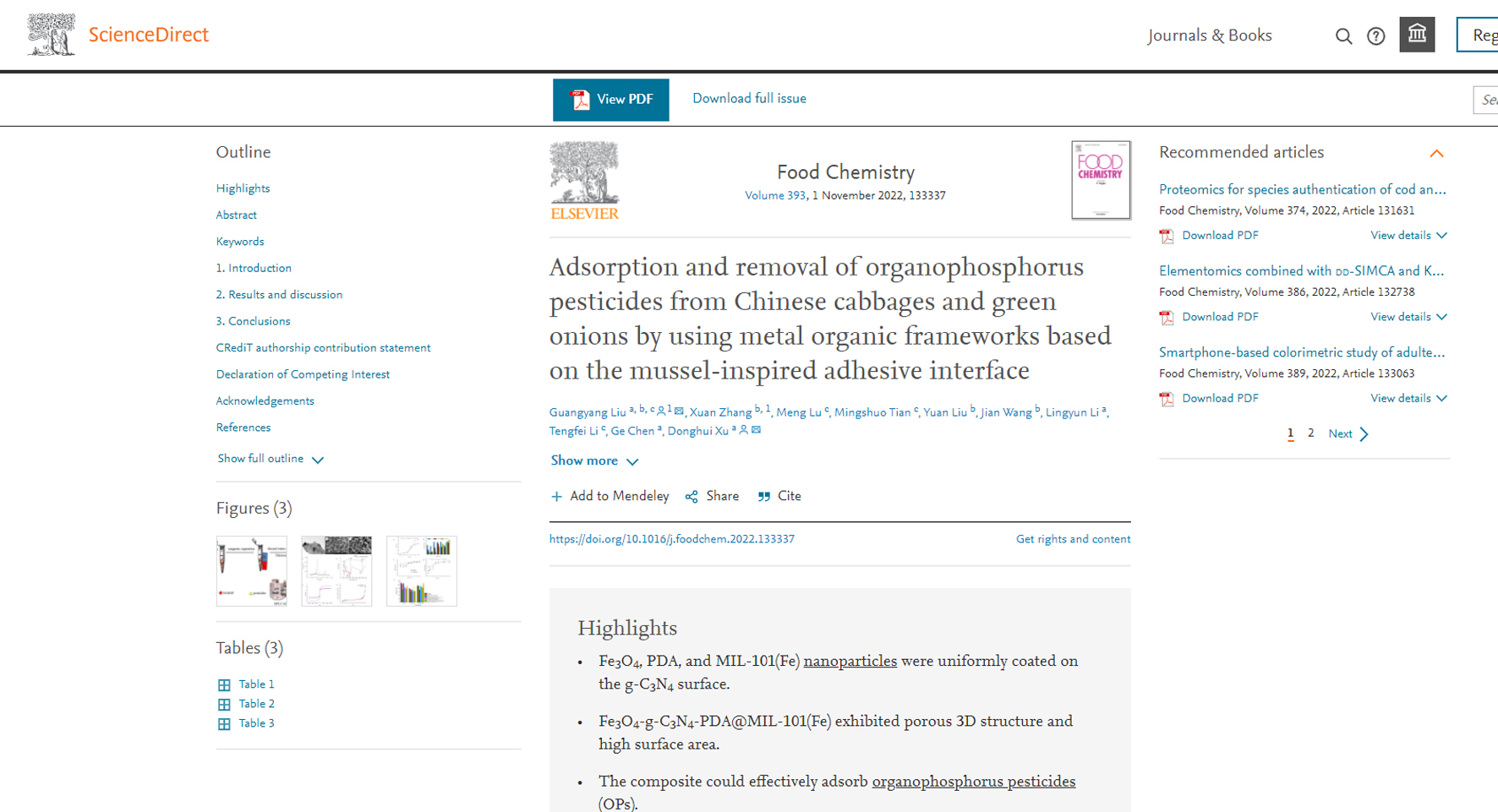Open the first figure thumbnail
The image size is (1498, 812).
(x=252, y=571)
